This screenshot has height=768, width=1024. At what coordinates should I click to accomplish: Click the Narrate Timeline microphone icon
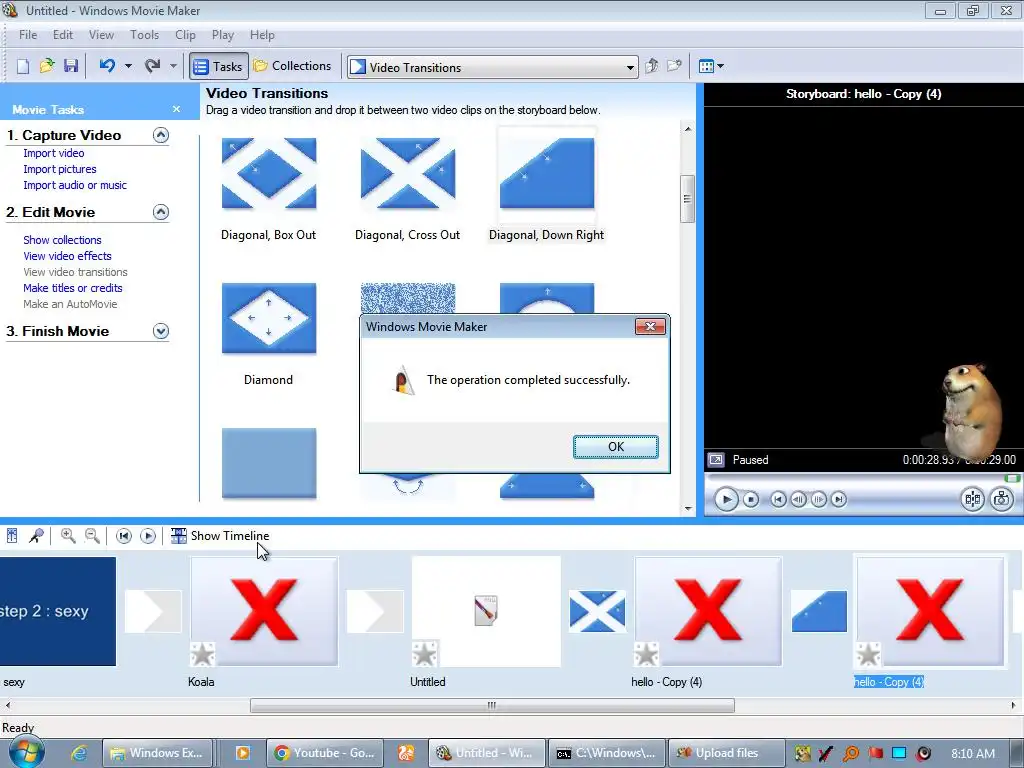[36, 536]
